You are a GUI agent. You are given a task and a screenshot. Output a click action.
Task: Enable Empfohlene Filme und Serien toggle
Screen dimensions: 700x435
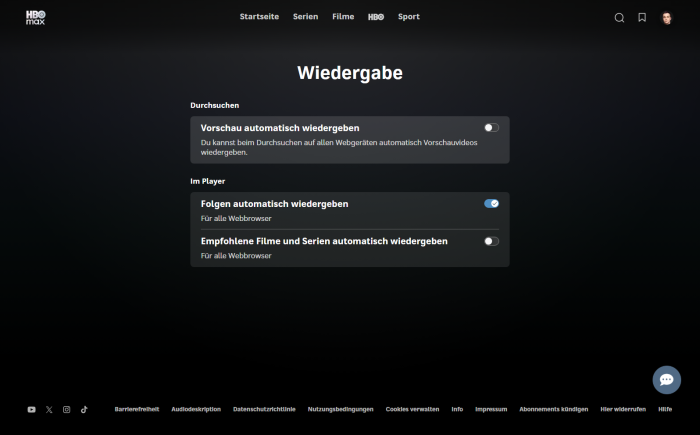[x=492, y=241]
